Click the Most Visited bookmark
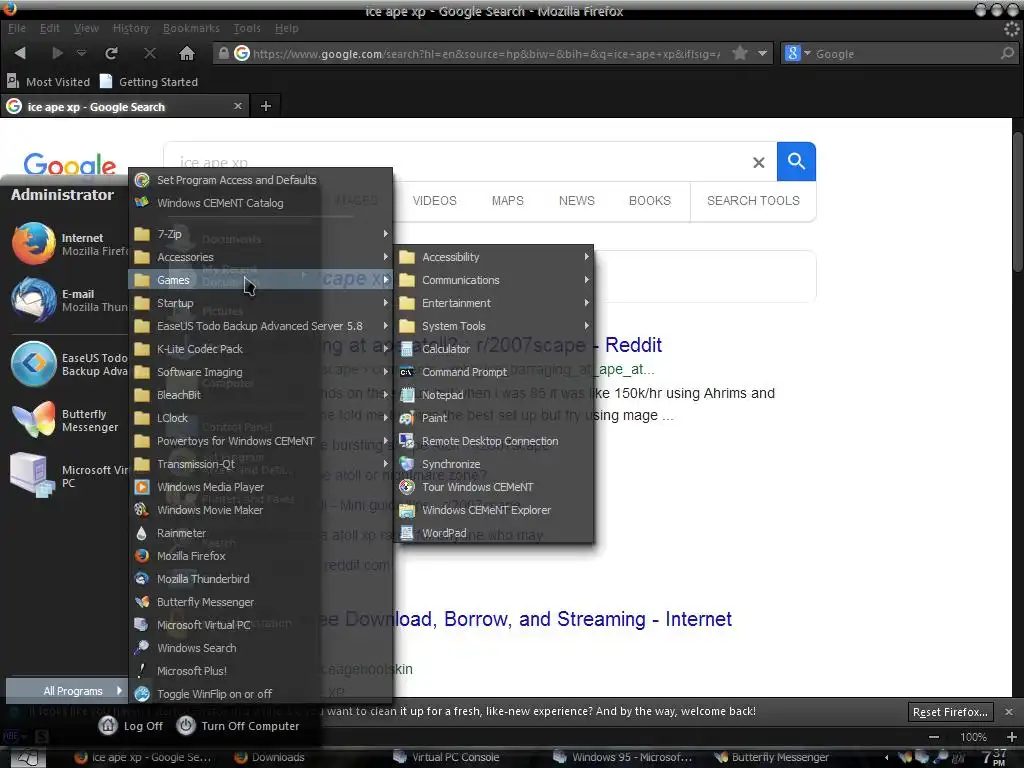 (x=48, y=82)
